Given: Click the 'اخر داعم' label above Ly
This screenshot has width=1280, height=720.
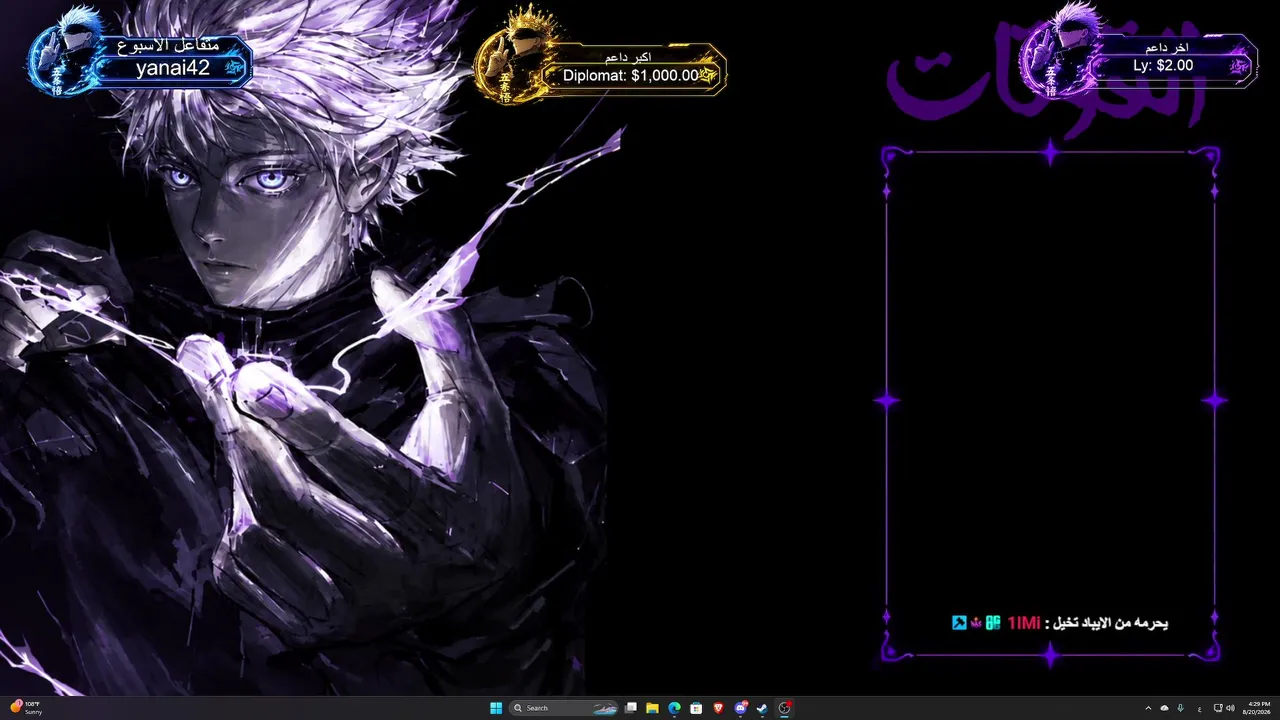Looking at the screenshot, I should point(1167,47).
